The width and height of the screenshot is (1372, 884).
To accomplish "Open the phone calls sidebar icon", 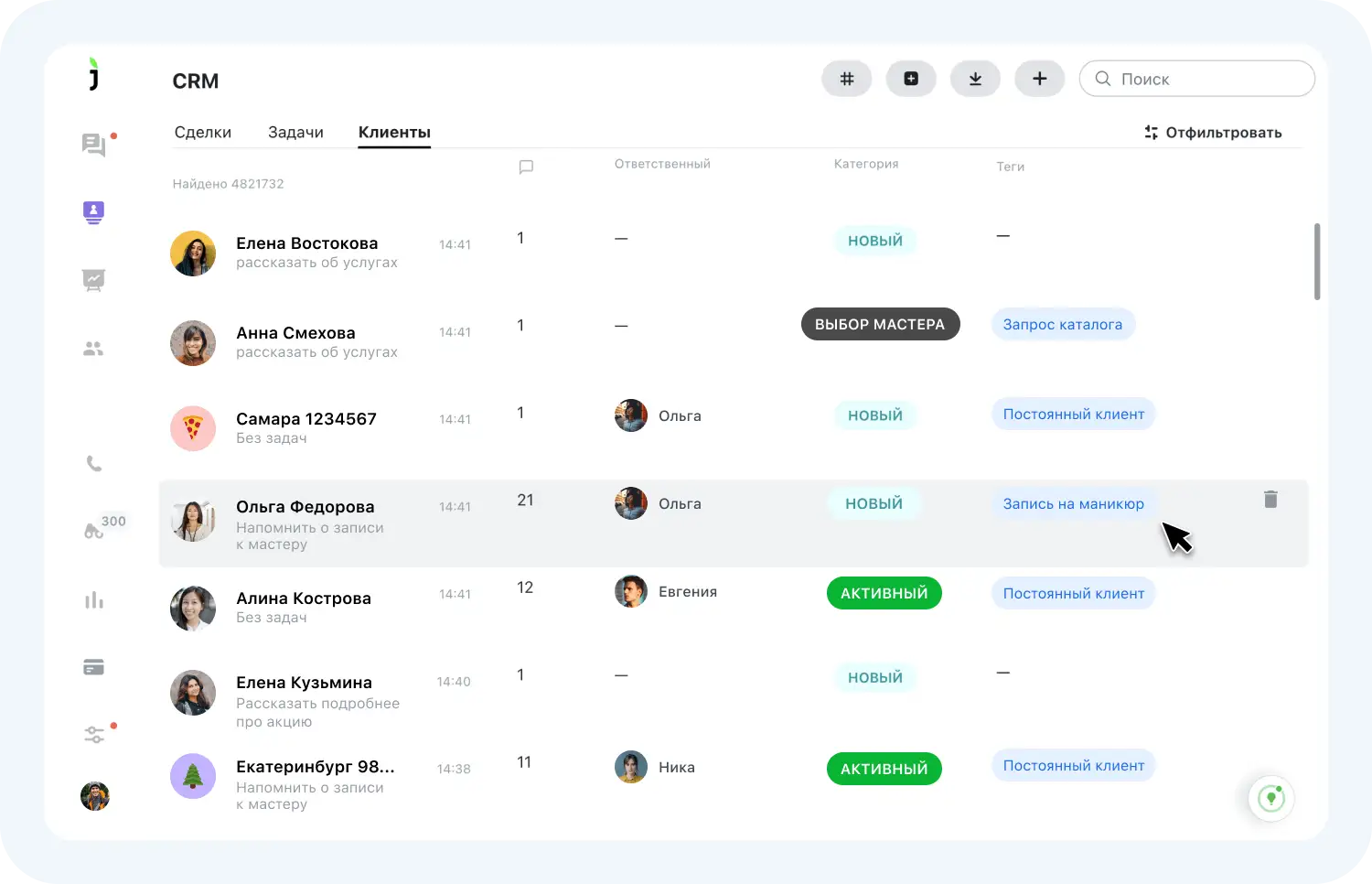I will (94, 464).
